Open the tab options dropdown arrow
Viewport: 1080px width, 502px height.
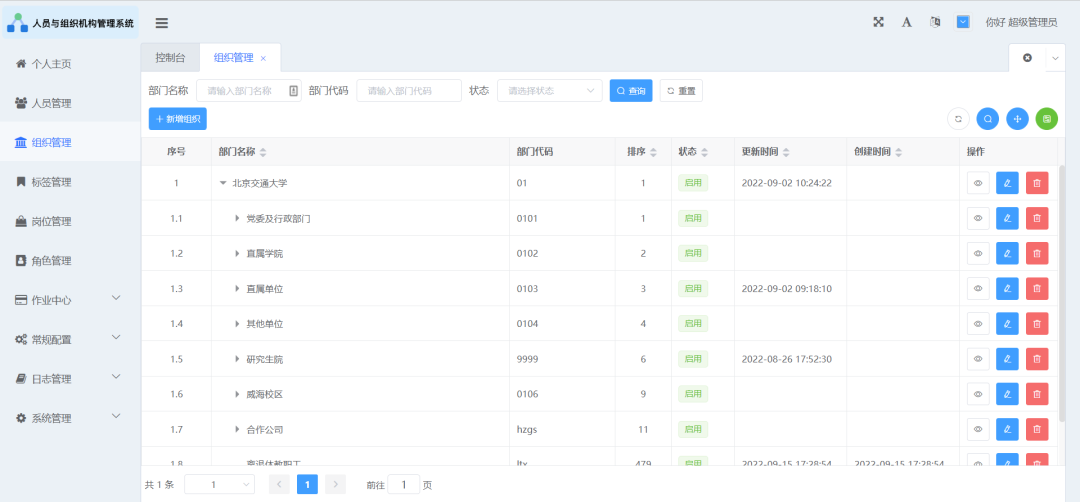pyautogui.click(x=1055, y=58)
